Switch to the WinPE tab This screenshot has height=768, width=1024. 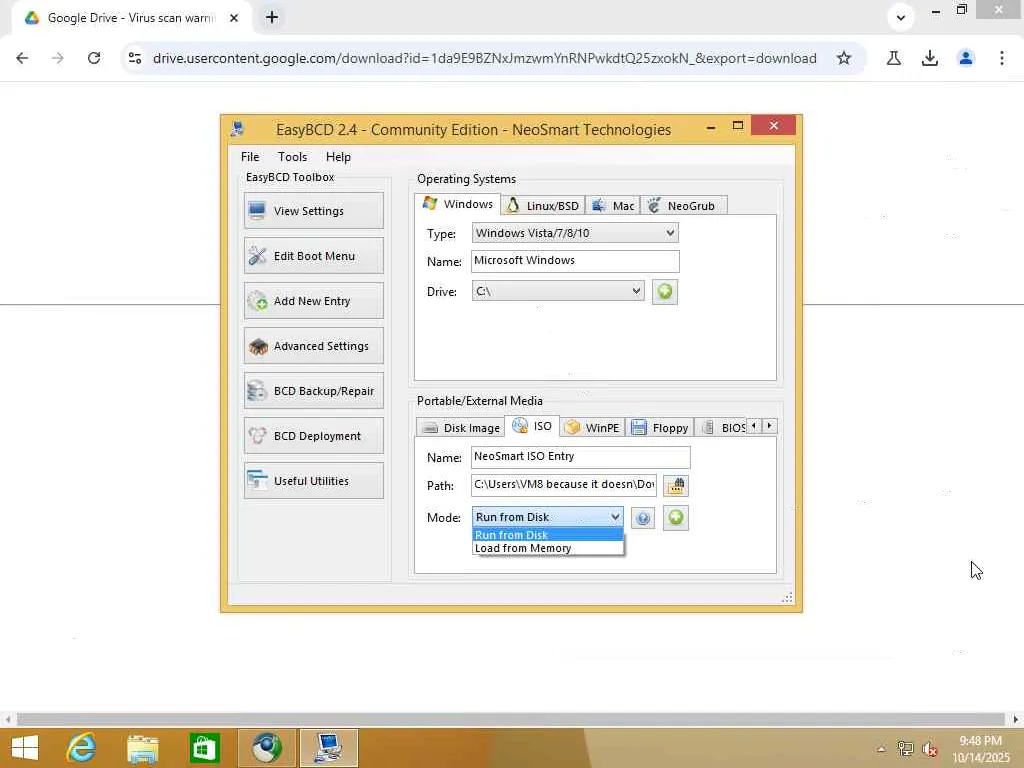click(x=592, y=428)
